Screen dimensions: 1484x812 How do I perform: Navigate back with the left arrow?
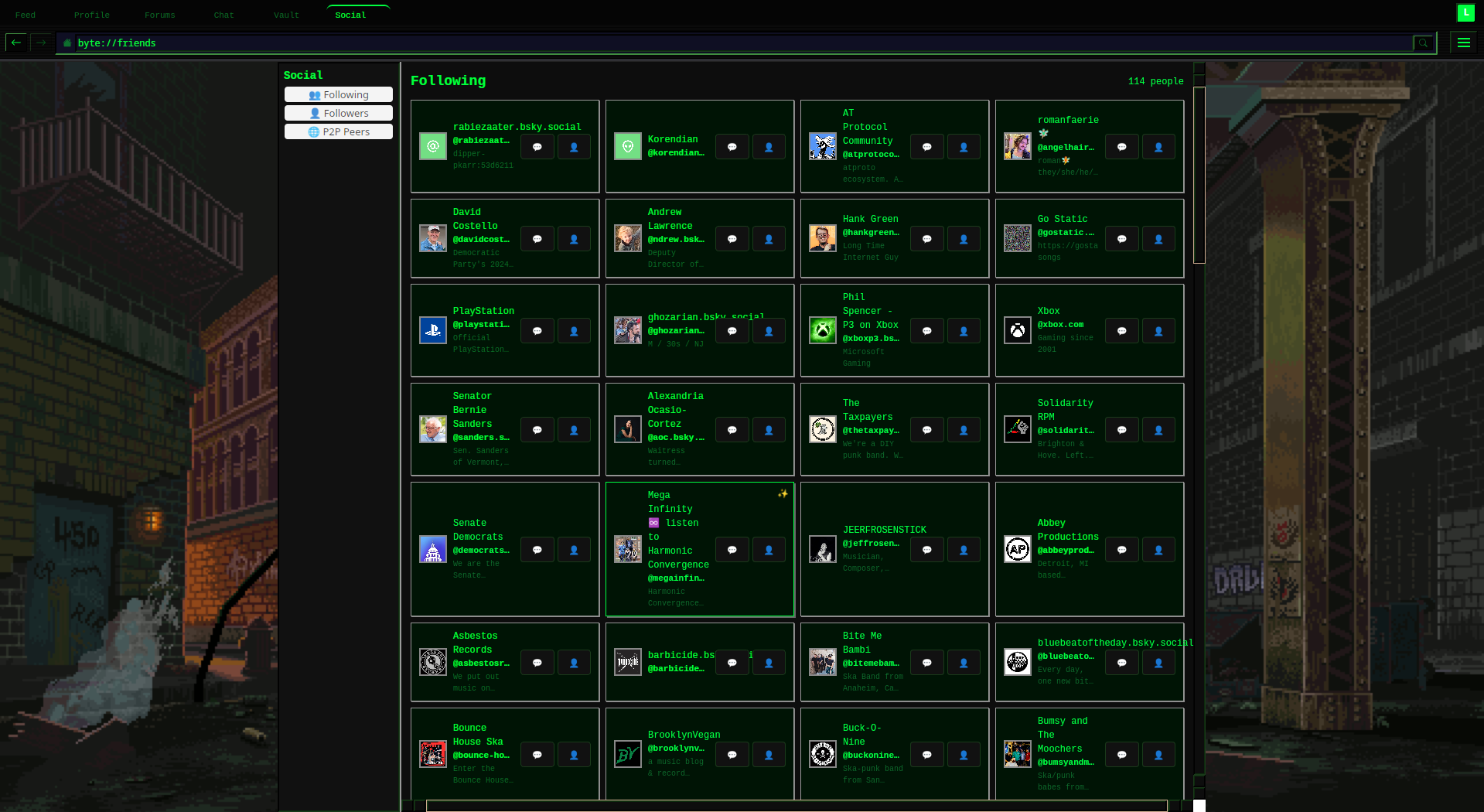click(x=15, y=43)
